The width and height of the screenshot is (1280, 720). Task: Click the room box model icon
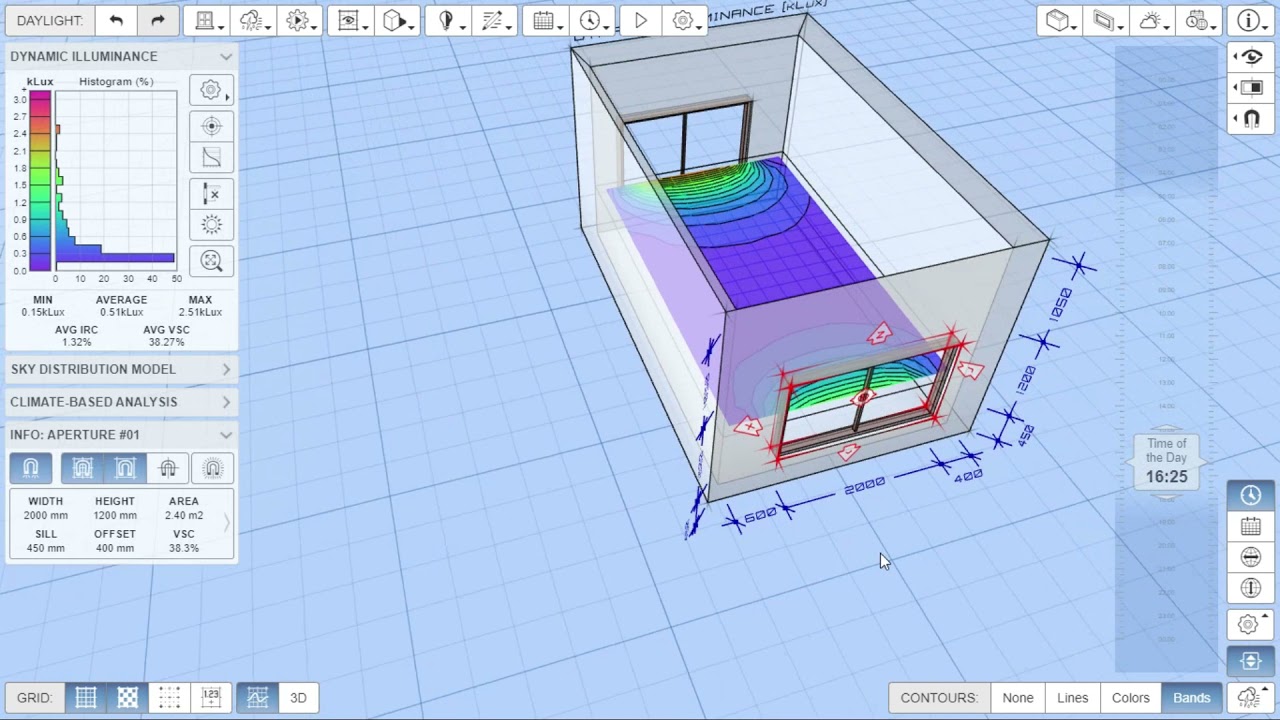(1060, 21)
